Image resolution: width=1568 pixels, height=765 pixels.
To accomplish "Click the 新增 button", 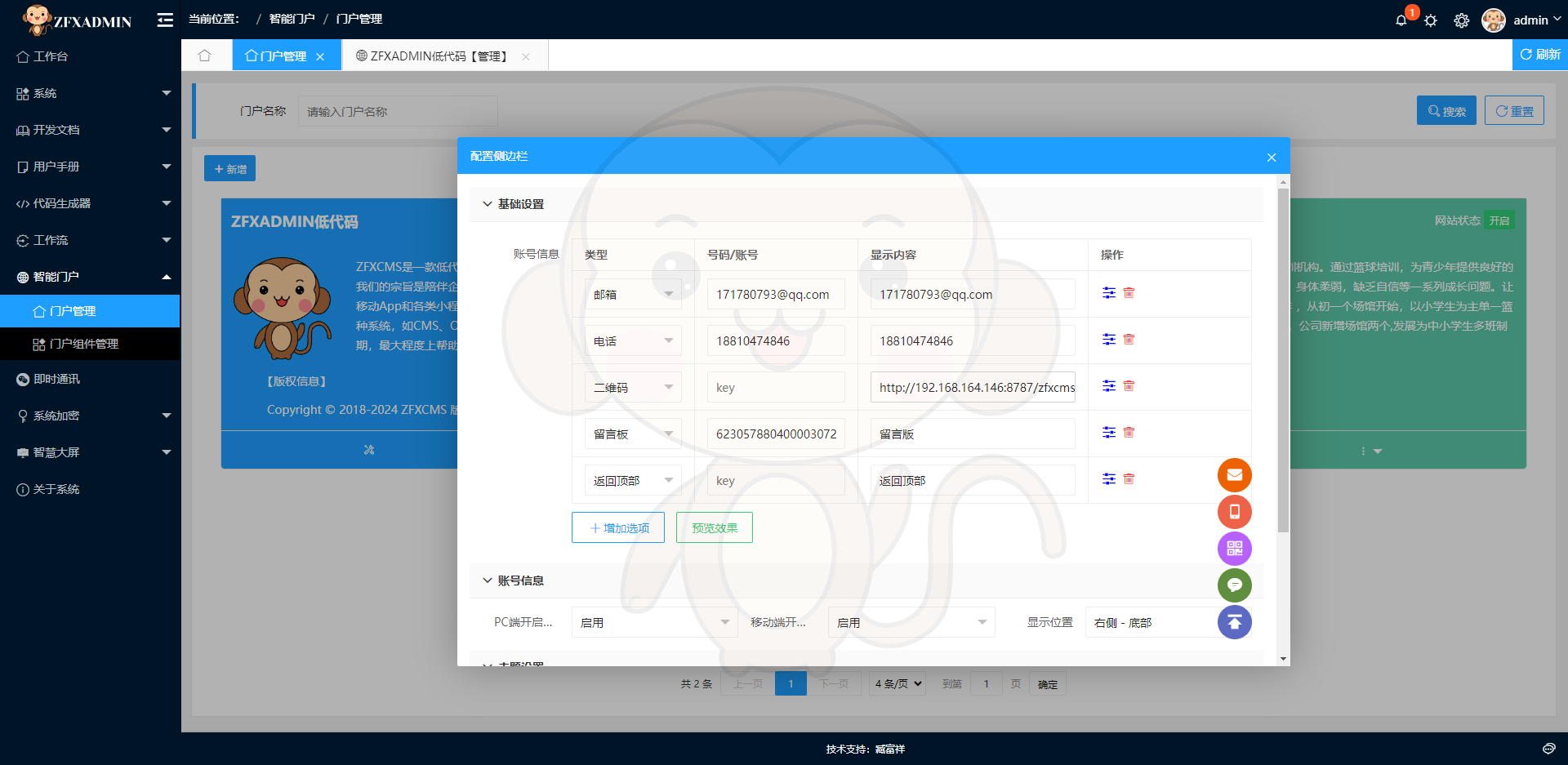I will (229, 168).
